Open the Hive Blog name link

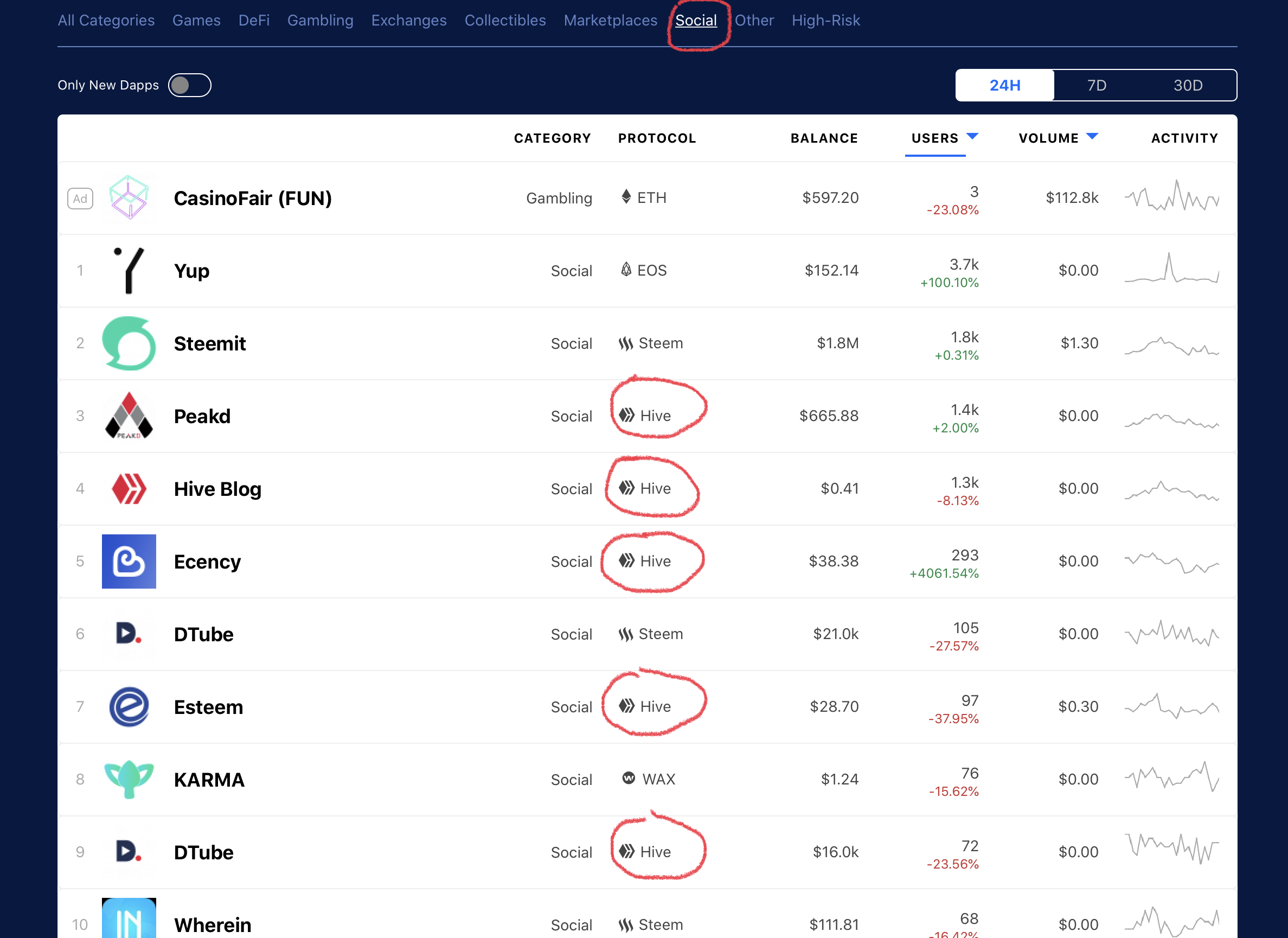(217, 489)
